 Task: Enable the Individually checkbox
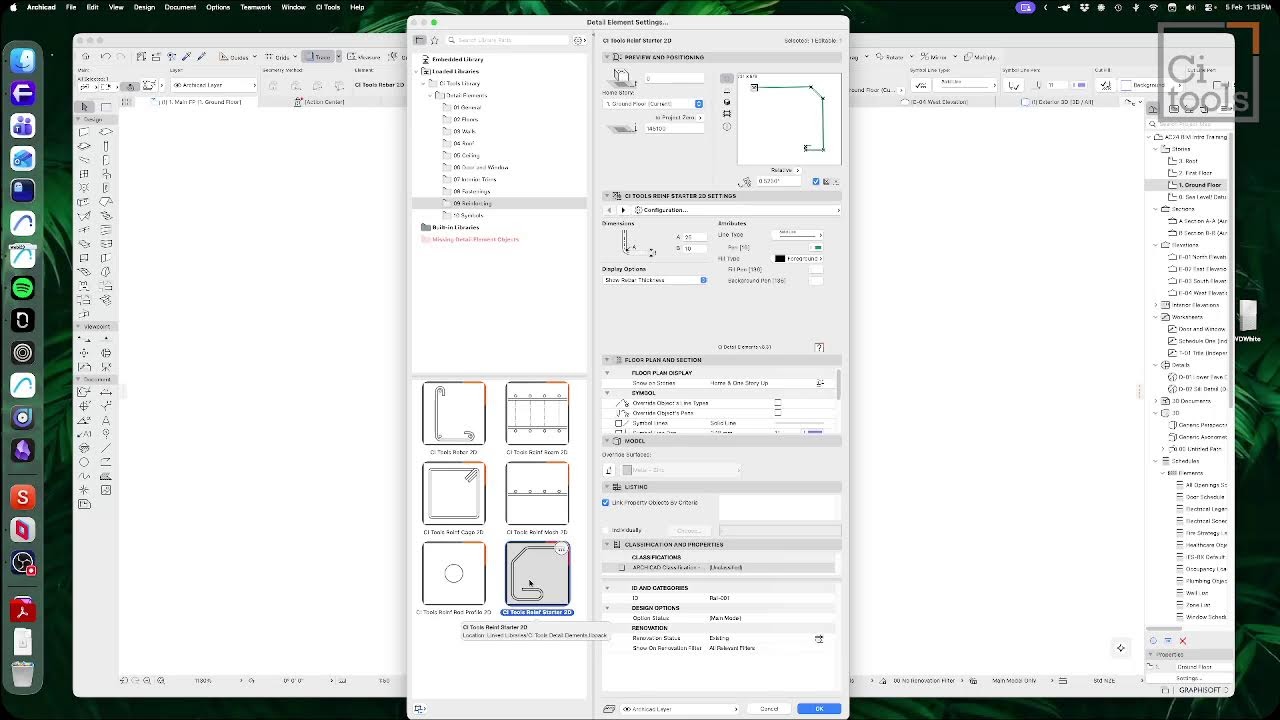(606, 530)
